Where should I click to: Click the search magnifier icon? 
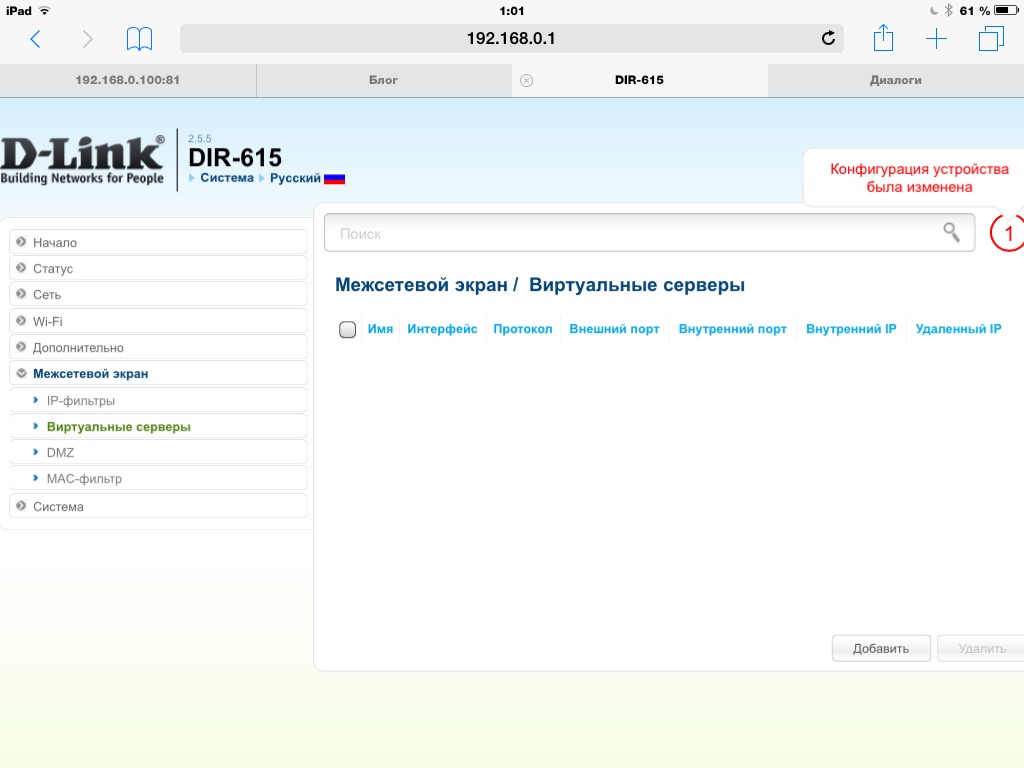952,232
